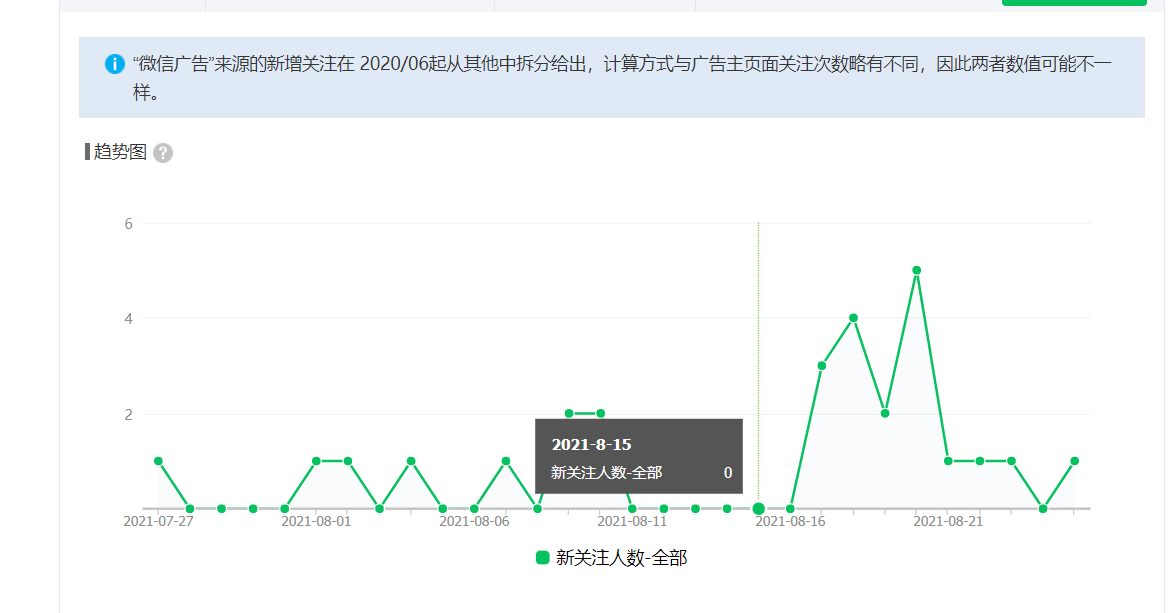
Task: Click the 2021-08-01 x-axis label
Action: coord(316,521)
